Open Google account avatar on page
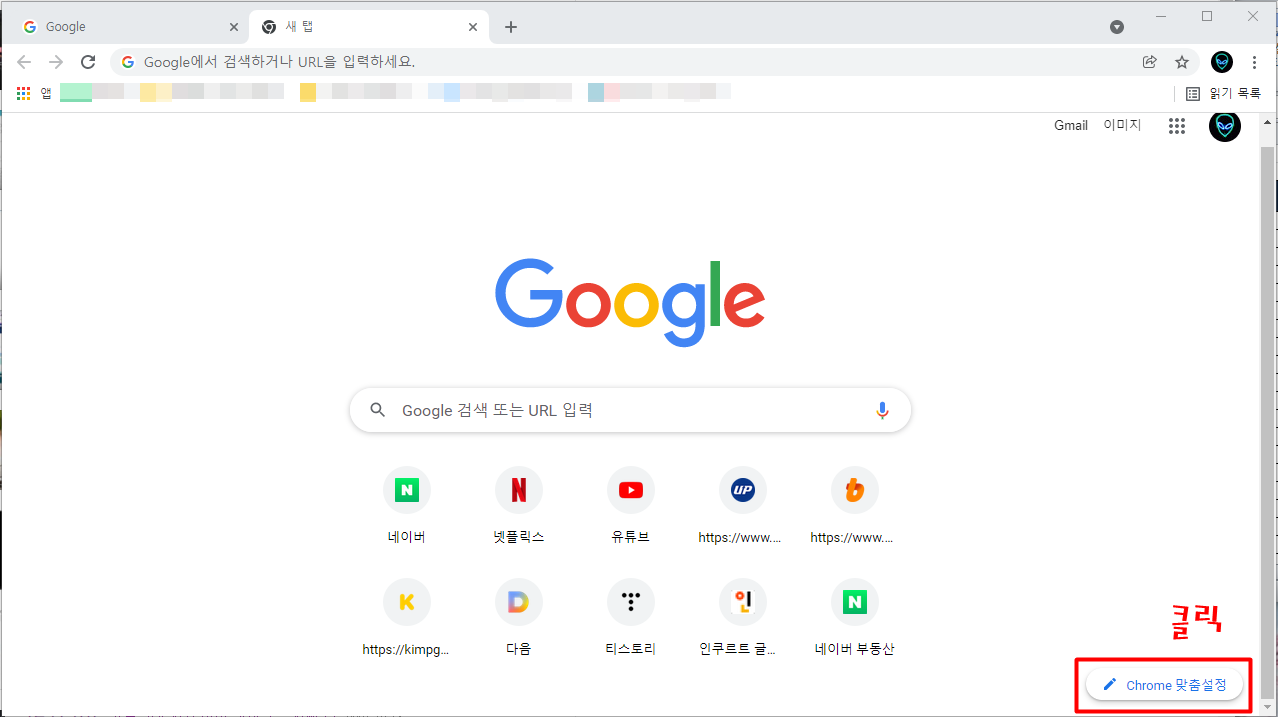1278x717 pixels. [1225, 126]
